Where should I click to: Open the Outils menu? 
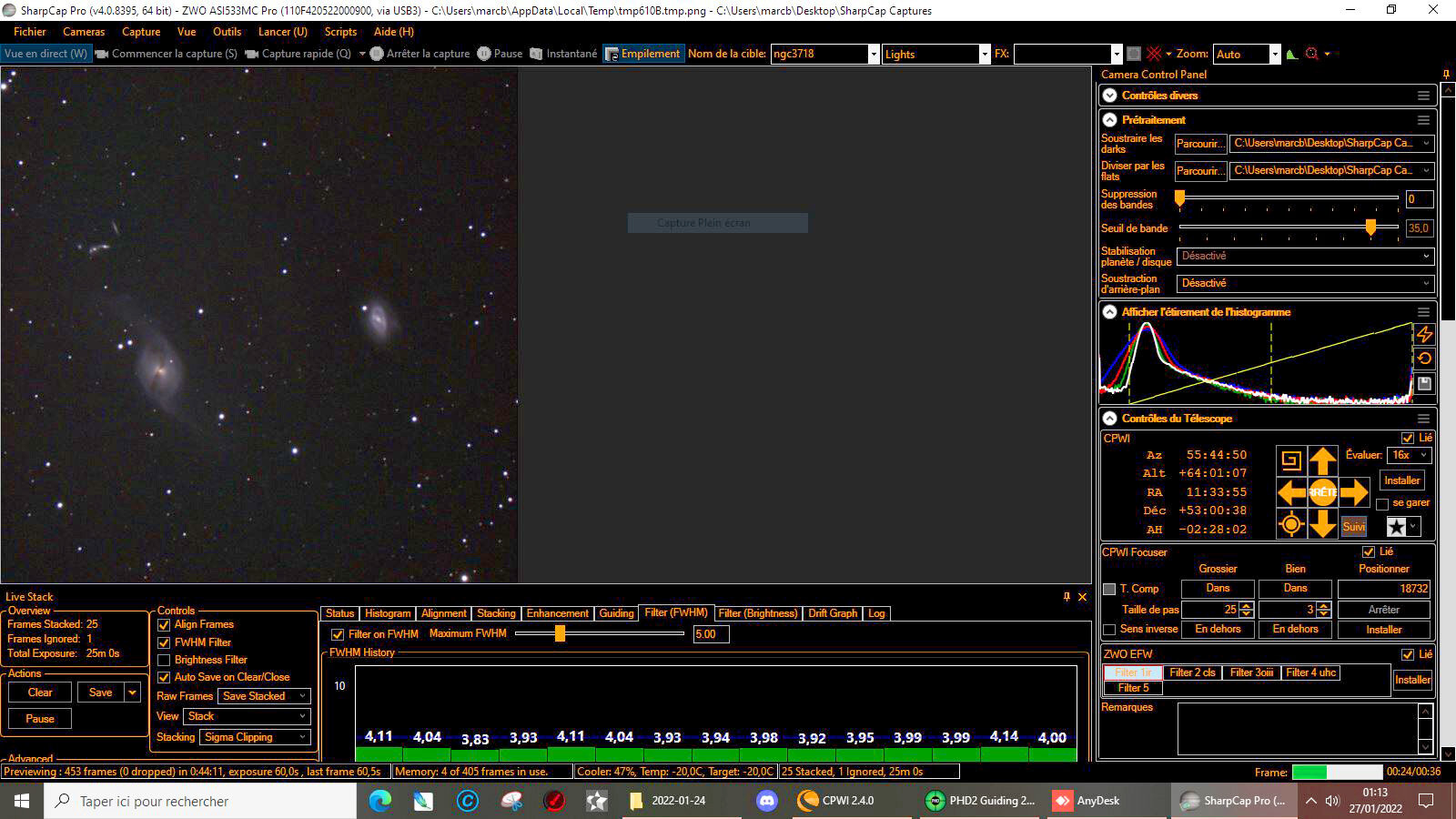coord(227,32)
